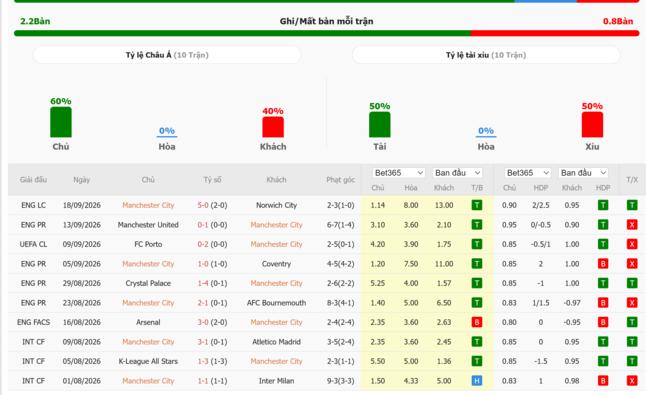Click the green T T/X badge in the Arsenal row
Viewport: 650px width, 395px height.
632,322
